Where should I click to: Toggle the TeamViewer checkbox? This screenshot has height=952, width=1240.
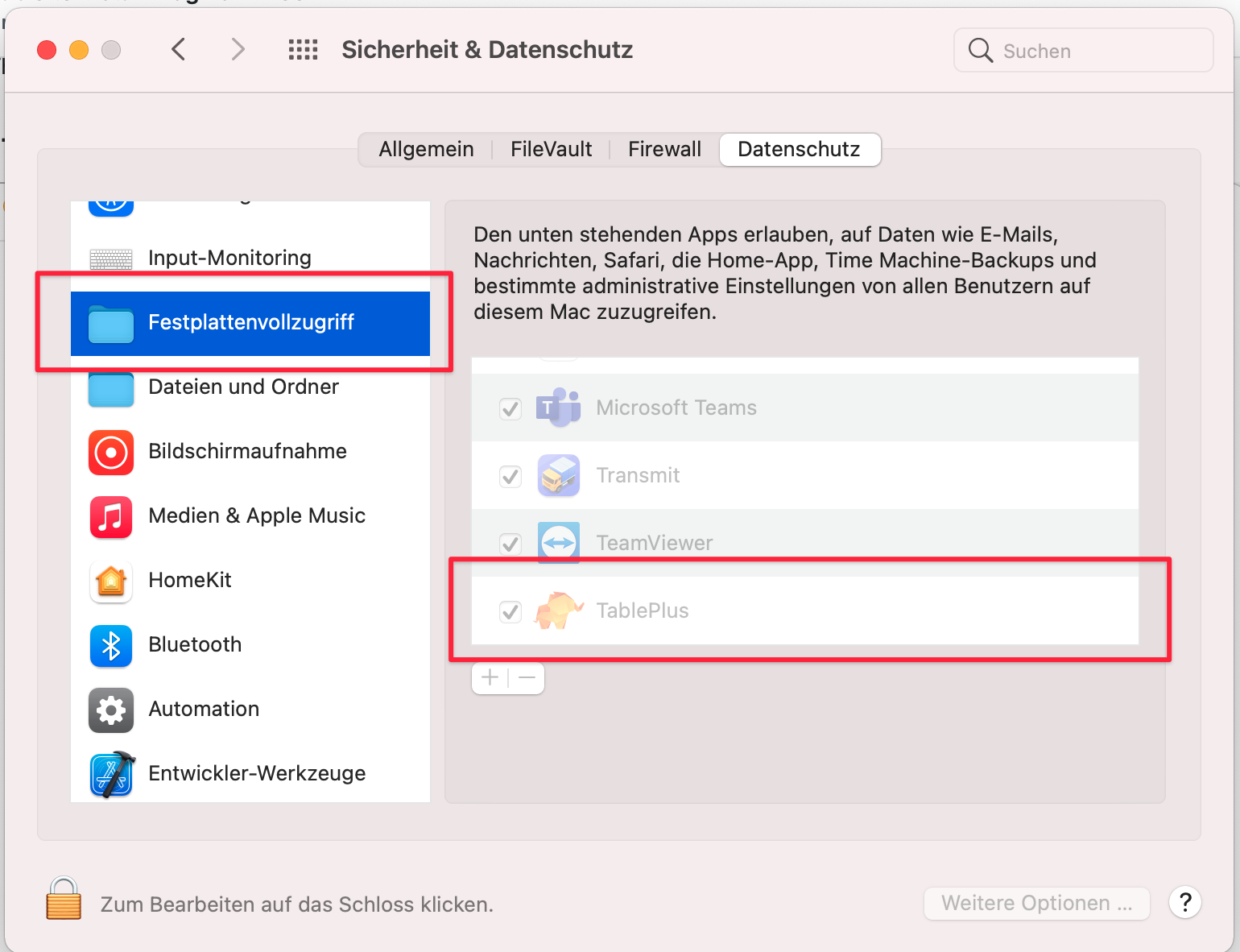[510, 544]
